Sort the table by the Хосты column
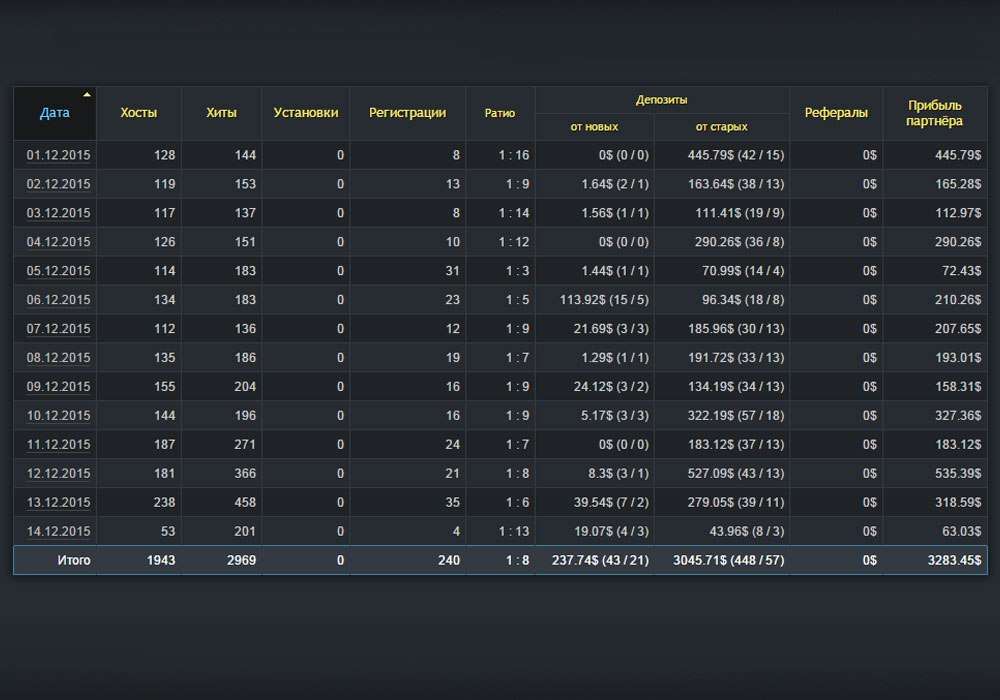 coord(138,113)
